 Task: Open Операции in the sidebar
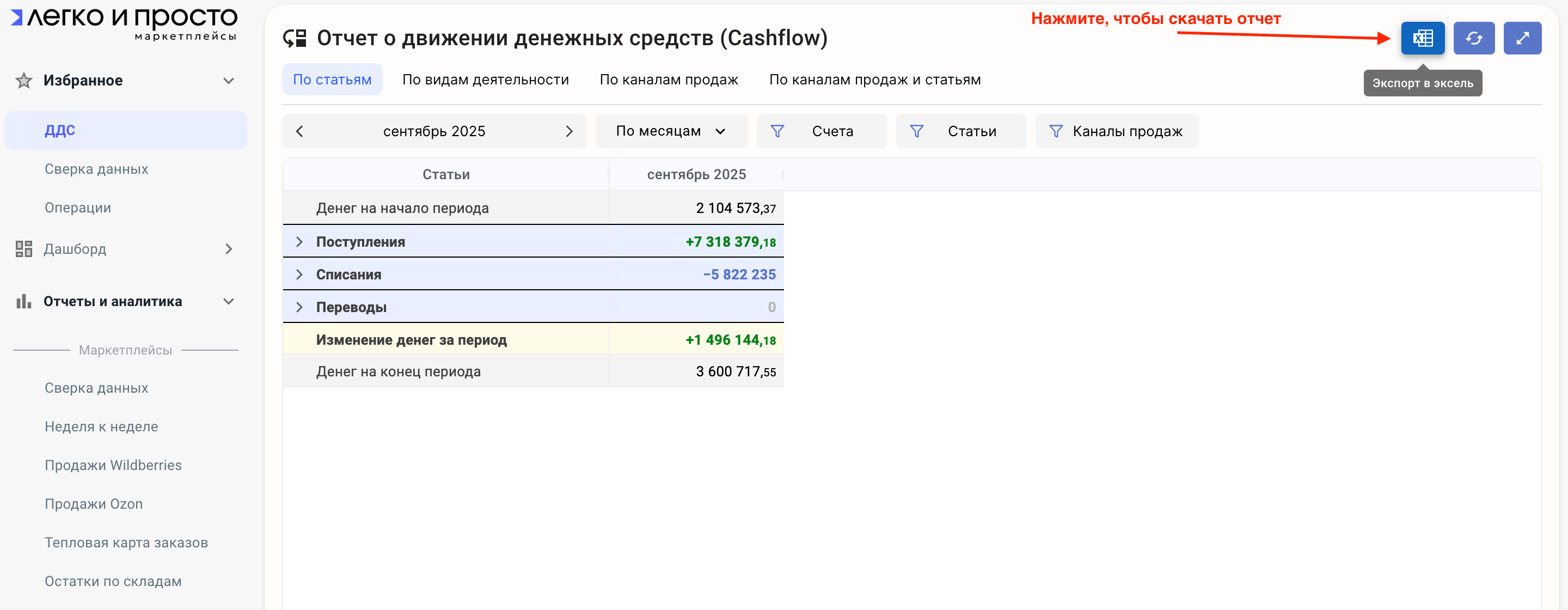tap(78, 208)
